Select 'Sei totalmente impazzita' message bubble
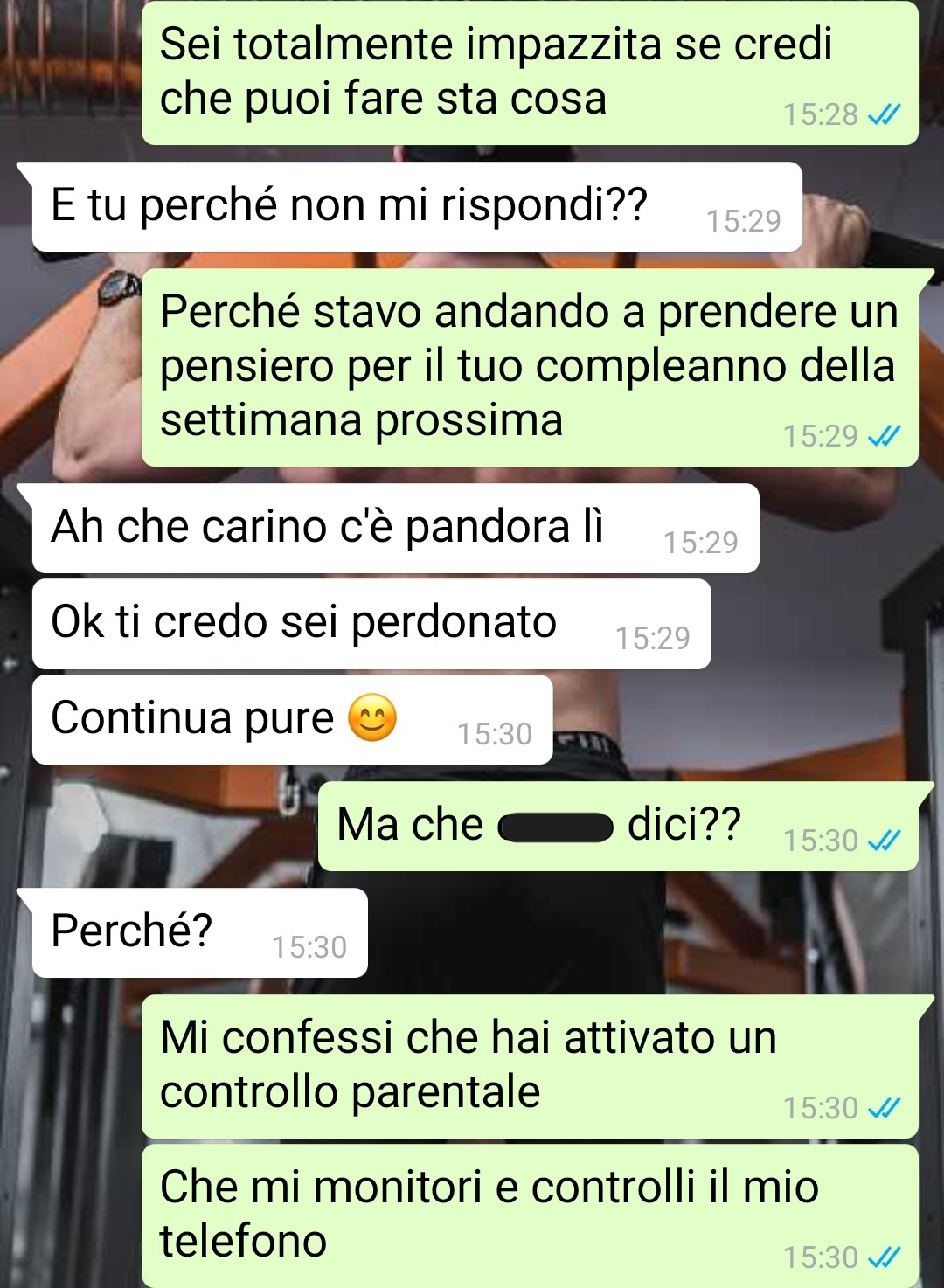This screenshot has width=944, height=1288. coord(530,73)
